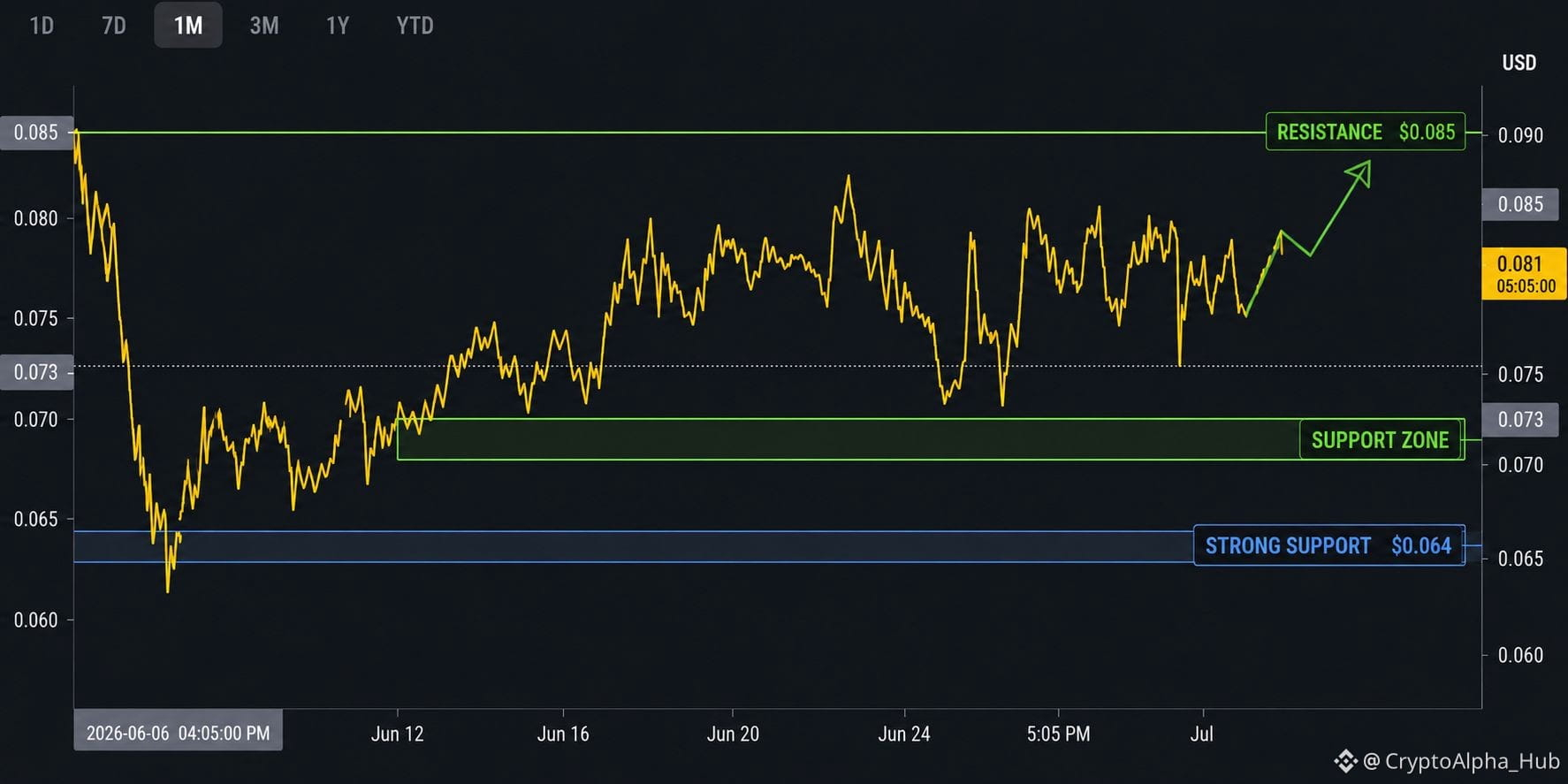
Task: Click the yellow 0.081 current price tag
Action: (x=1525, y=273)
